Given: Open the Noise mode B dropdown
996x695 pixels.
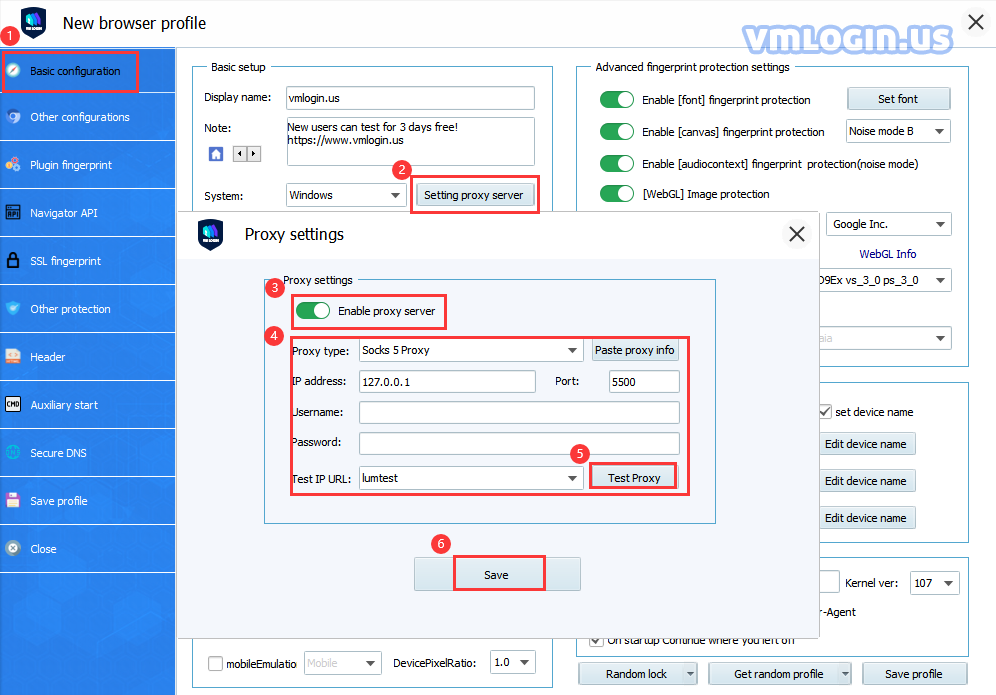Looking at the screenshot, I should pos(898,132).
